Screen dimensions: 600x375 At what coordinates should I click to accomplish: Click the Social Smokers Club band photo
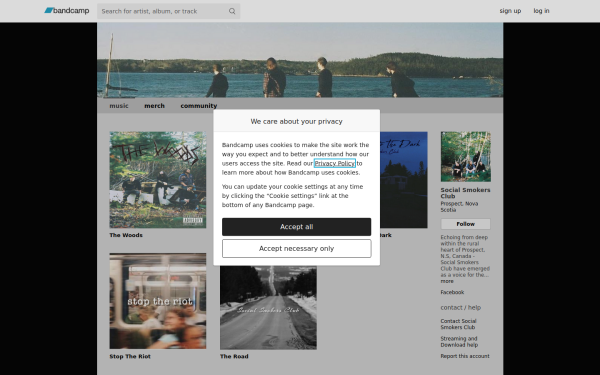click(x=466, y=157)
